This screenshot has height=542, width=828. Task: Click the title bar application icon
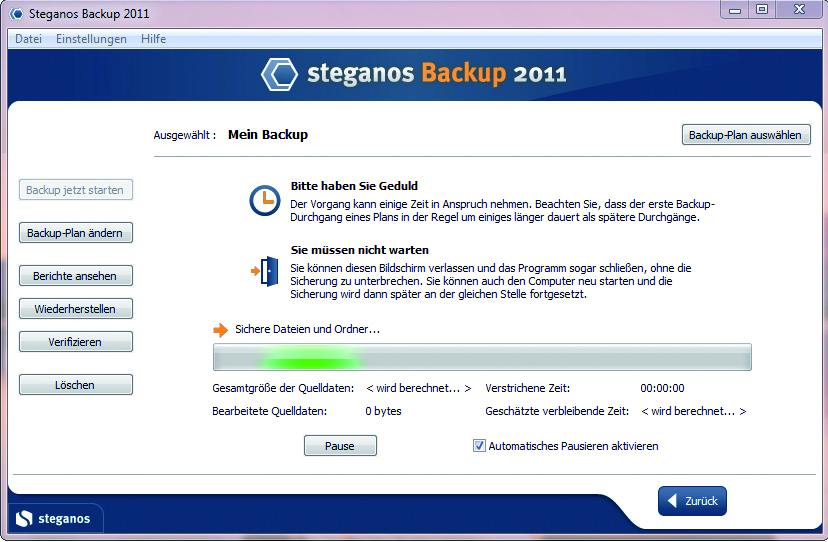point(16,14)
